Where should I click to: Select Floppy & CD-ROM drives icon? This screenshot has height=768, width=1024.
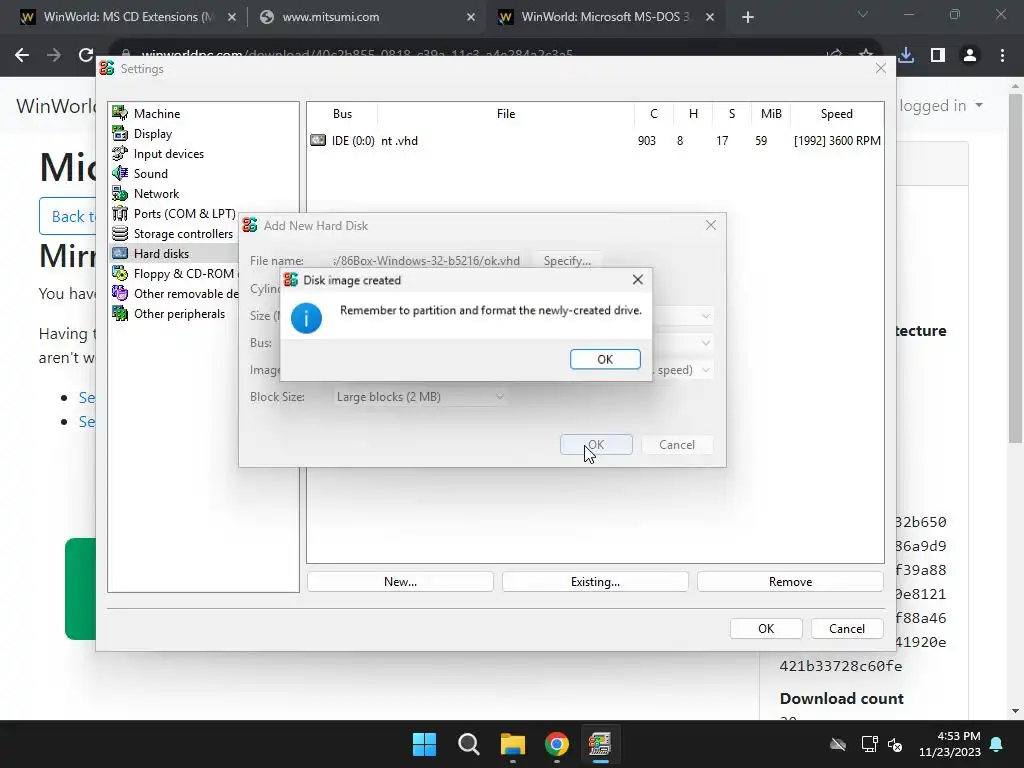point(120,274)
